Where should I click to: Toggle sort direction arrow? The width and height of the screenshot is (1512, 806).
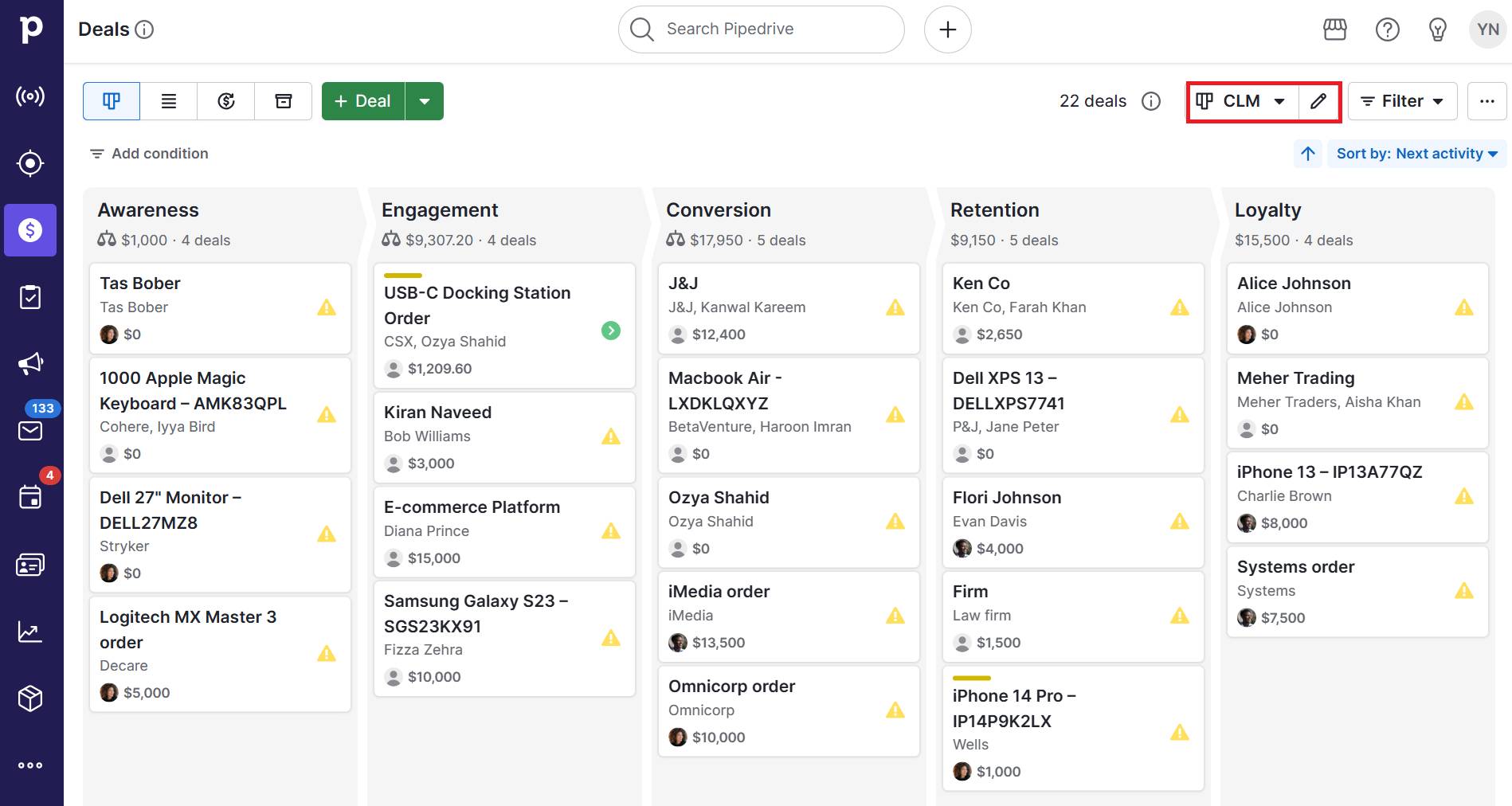(x=1308, y=154)
